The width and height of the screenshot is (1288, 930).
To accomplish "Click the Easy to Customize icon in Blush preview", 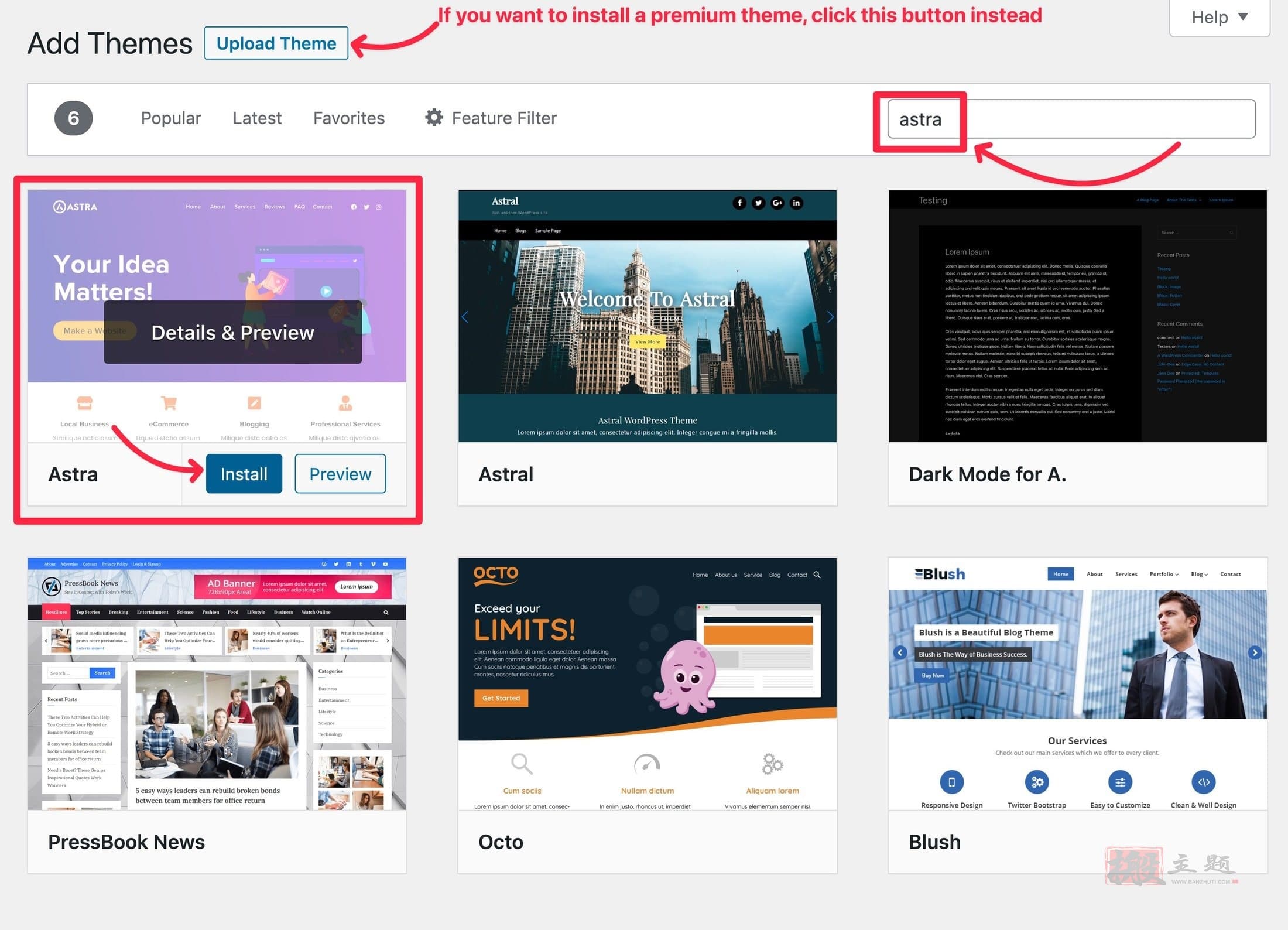I will 1120,782.
